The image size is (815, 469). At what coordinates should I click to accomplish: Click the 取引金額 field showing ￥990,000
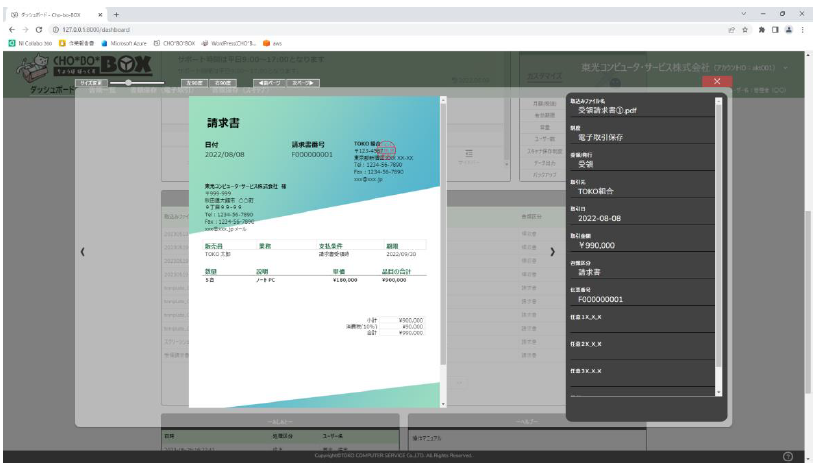coord(640,245)
